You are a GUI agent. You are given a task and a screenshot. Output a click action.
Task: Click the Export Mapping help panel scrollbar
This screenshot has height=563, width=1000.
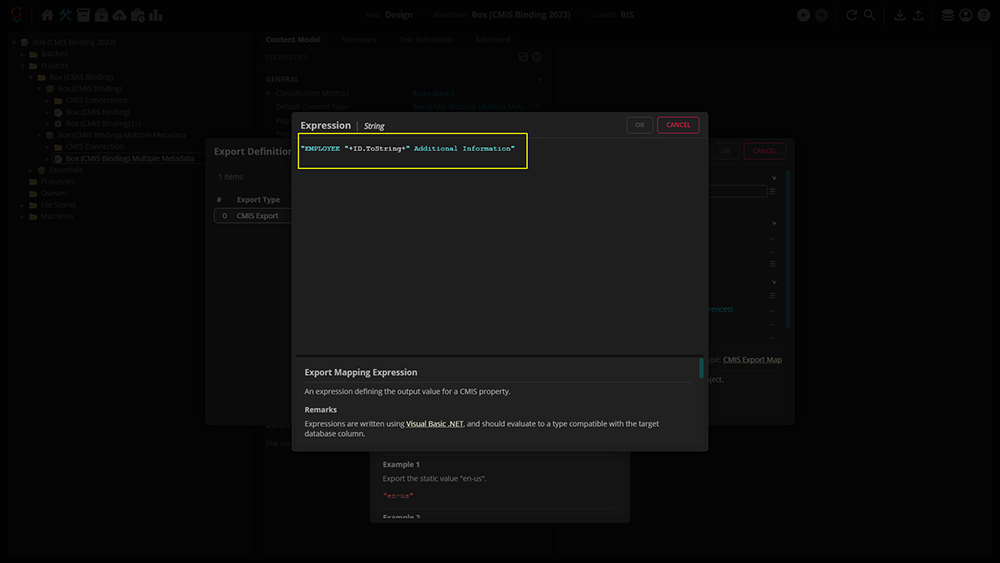click(700, 370)
